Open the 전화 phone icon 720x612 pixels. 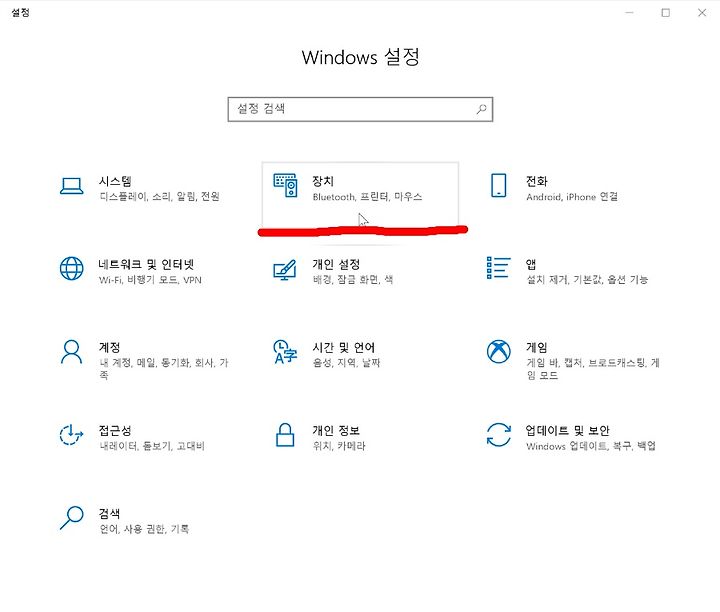click(499, 185)
